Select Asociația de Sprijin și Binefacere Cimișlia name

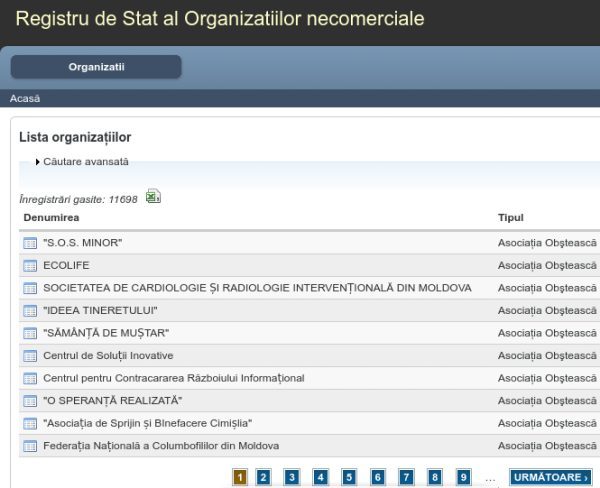[147, 423]
